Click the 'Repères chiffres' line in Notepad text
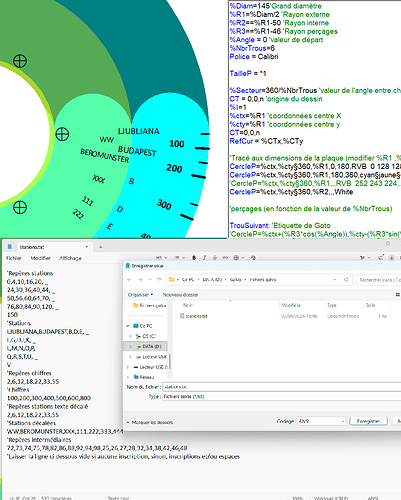The image size is (401, 500). click(x=29, y=373)
